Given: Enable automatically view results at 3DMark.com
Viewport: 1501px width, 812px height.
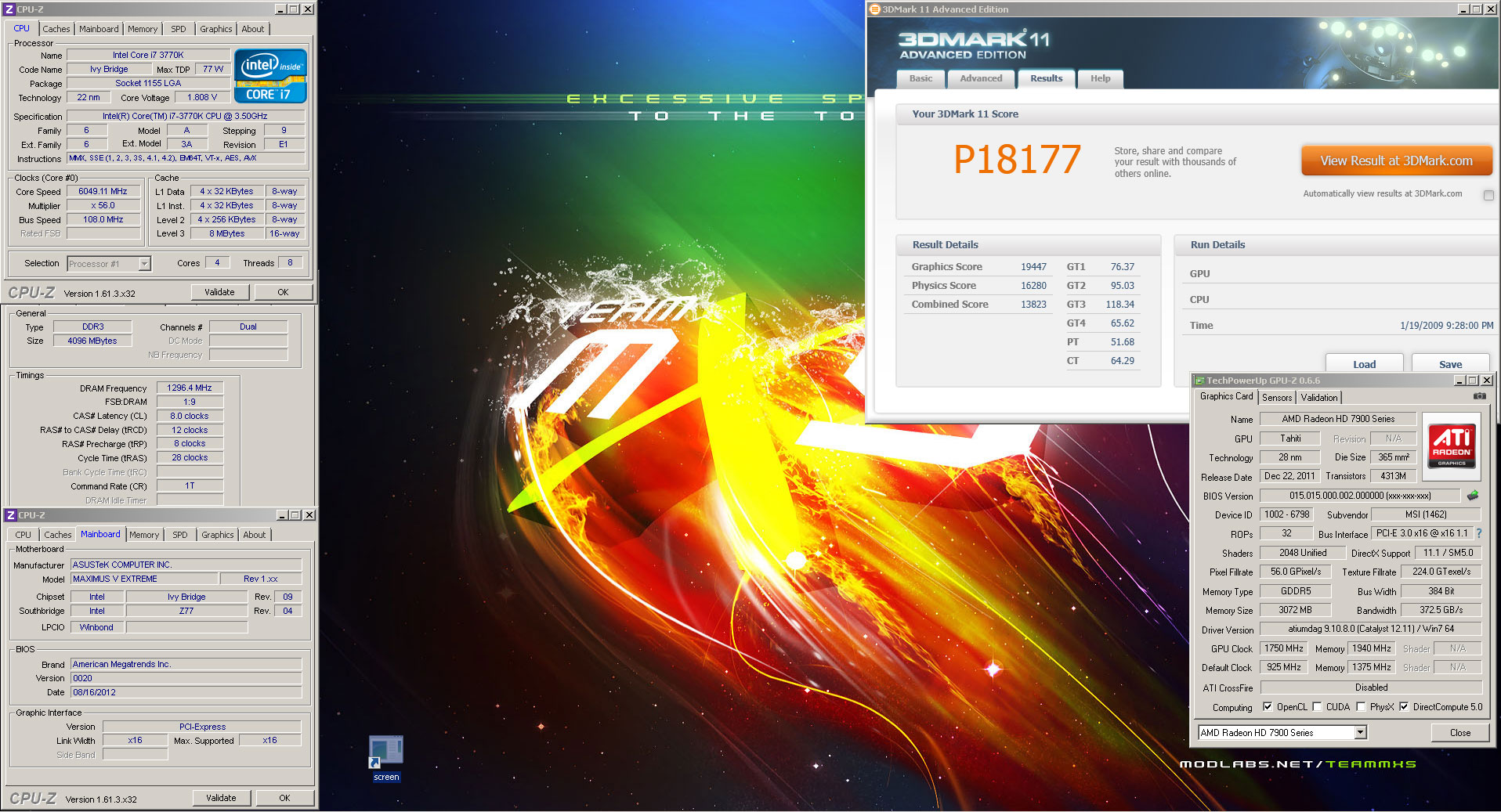Looking at the screenshot, I should pyautogui.click(x=1488, y=195).
